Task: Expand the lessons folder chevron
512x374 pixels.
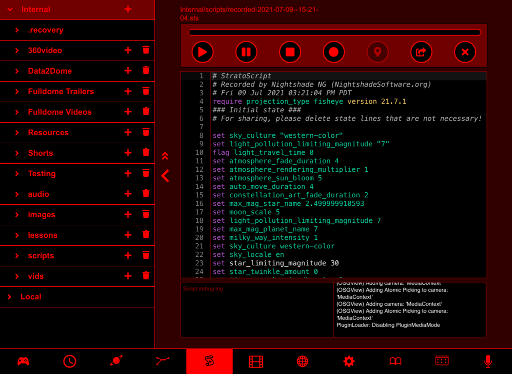Action: pos(17,235)
